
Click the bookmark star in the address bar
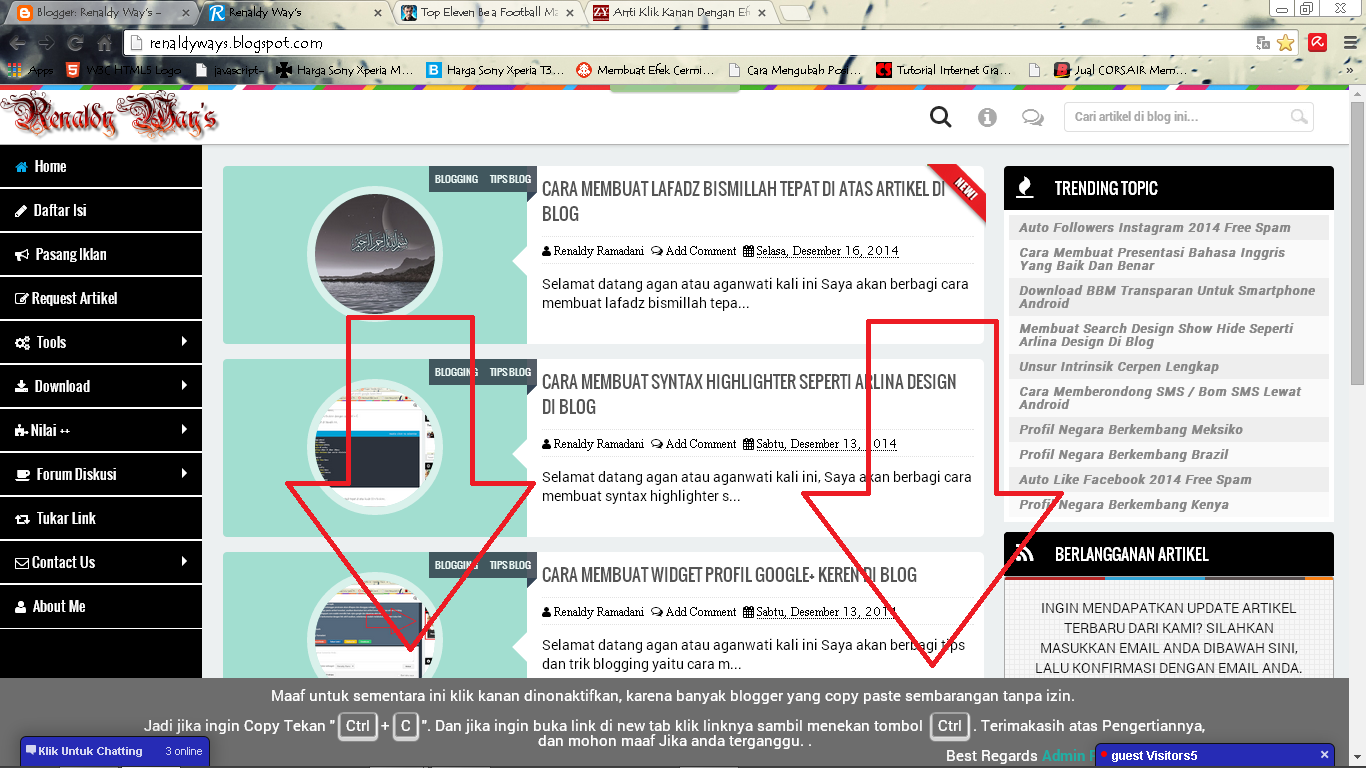1286,44
